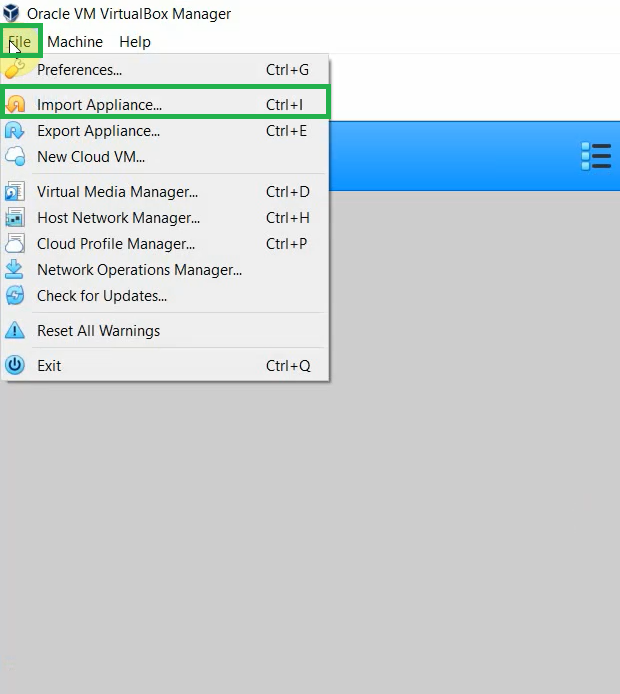Open the Machine menu
This screenshot has width=620, height=694.
[x=75, y=42]
